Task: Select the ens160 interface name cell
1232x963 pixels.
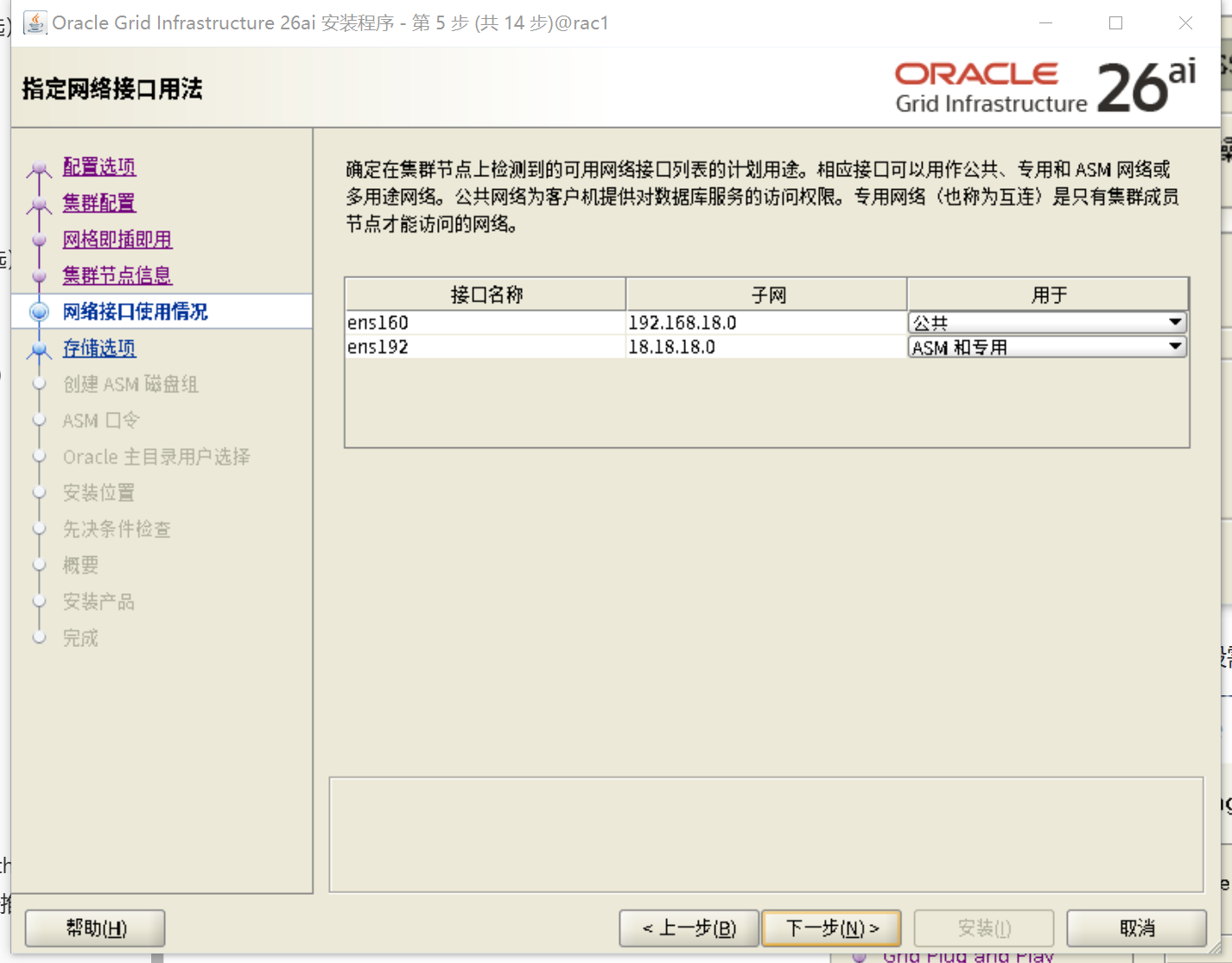Action: tap(486, 323)
